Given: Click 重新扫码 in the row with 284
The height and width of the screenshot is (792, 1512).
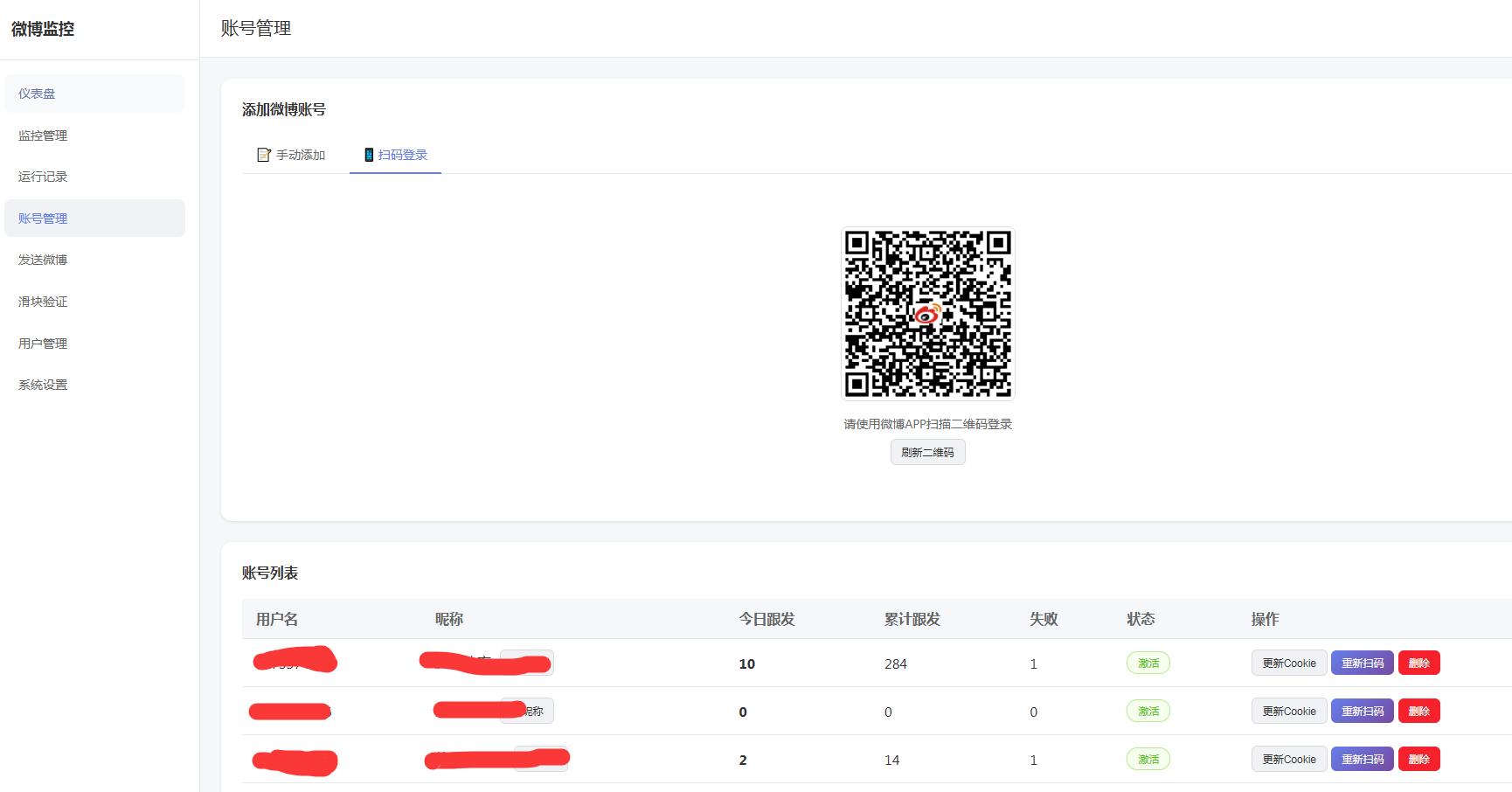Looking at the screenshot, I should click(x=1362, y=663).
